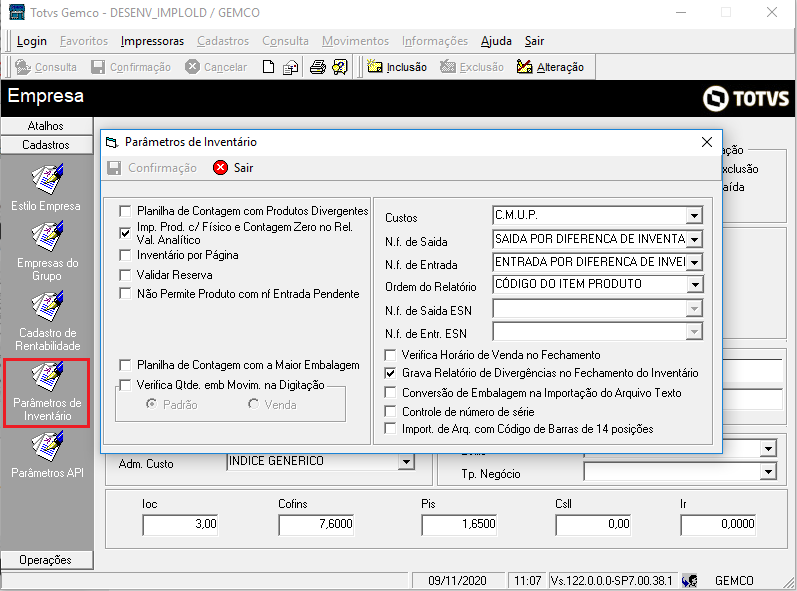Click the Cadastros sidebar button

click(x=46, y=145)
